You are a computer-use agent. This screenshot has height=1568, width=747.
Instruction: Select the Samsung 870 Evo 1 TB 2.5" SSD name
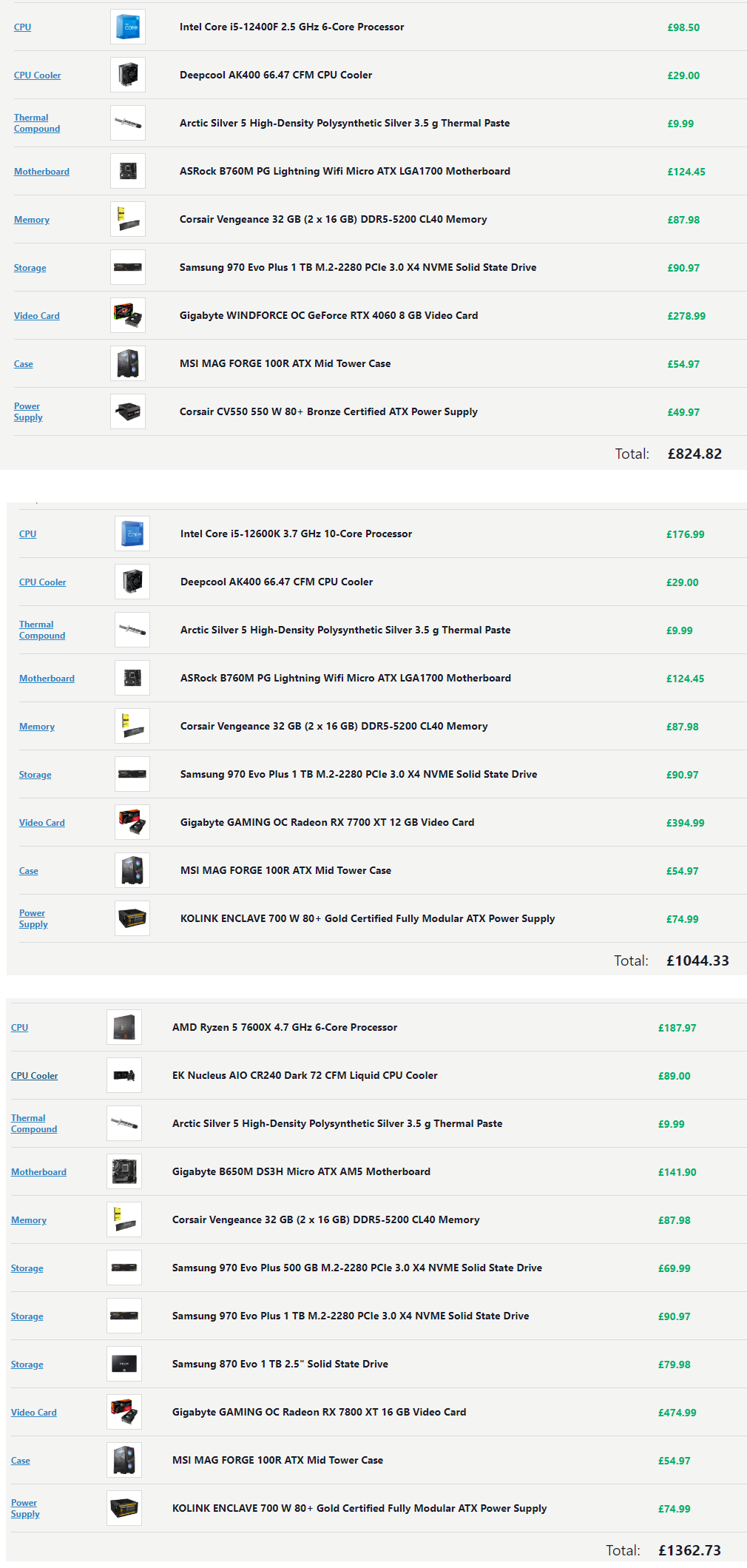pyautogui.click(x=280, y=1365)
